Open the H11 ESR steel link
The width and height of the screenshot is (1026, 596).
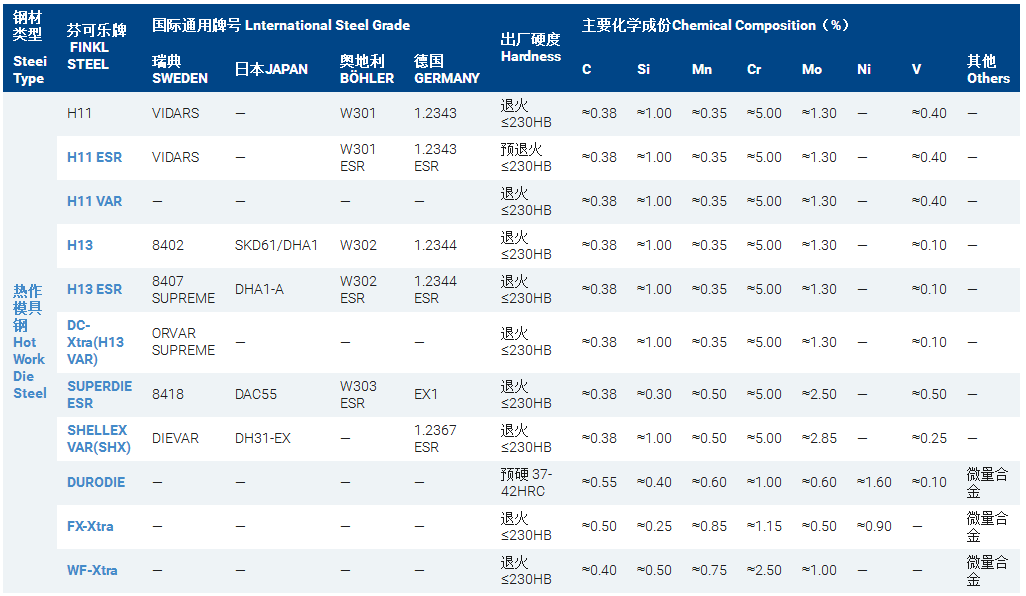(94, 157)
